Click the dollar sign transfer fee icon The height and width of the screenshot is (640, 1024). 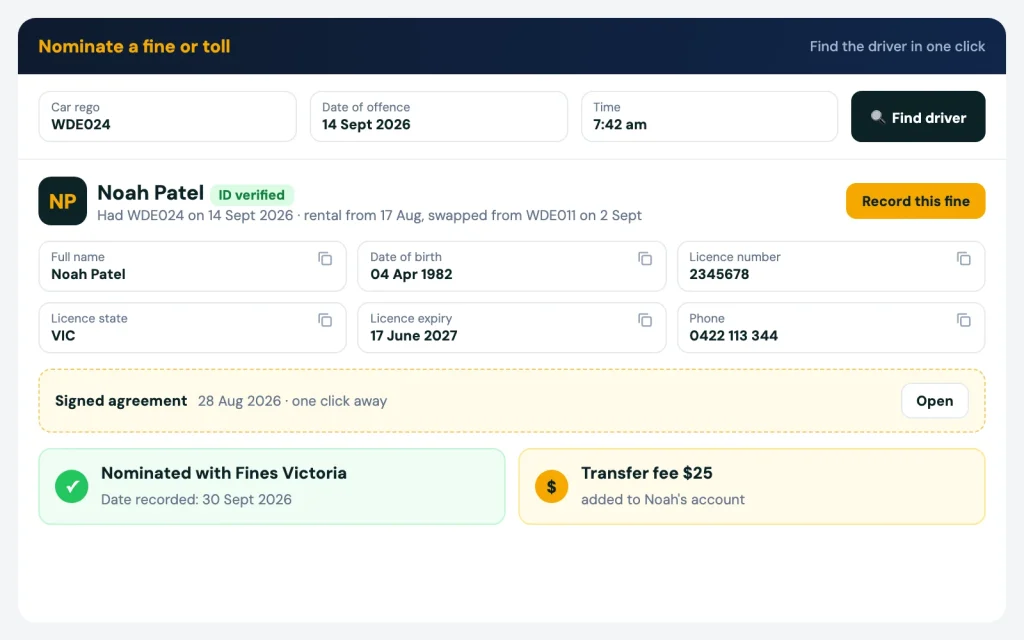551,487
